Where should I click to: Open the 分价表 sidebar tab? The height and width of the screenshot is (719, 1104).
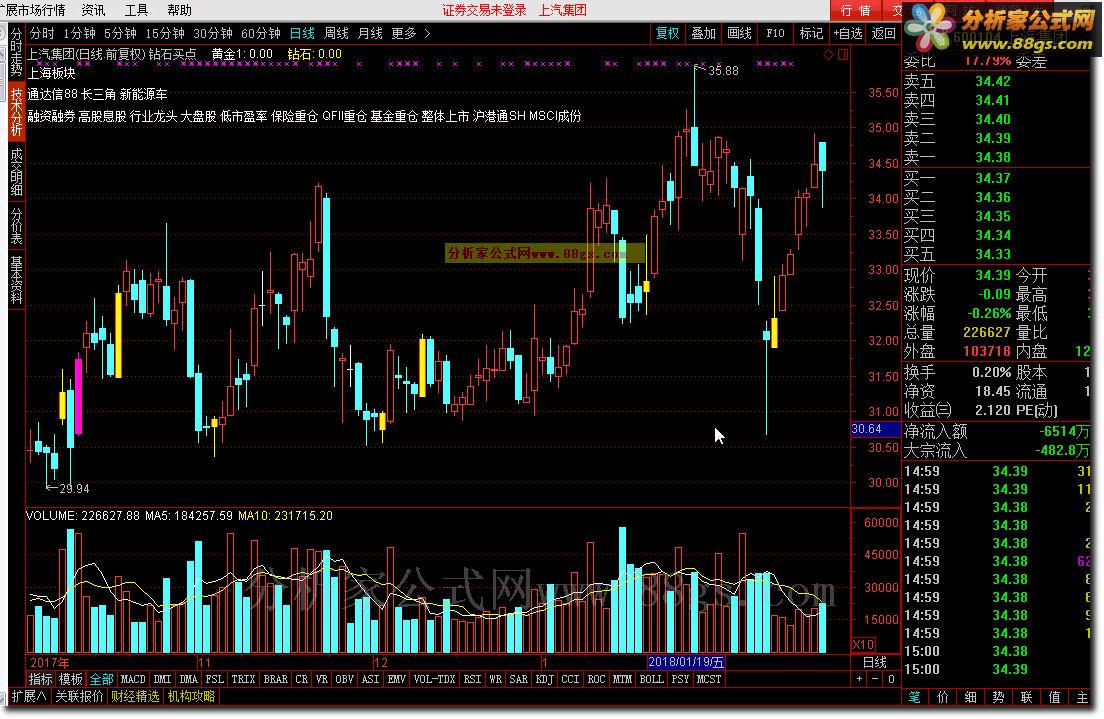(x=17, y=226)
